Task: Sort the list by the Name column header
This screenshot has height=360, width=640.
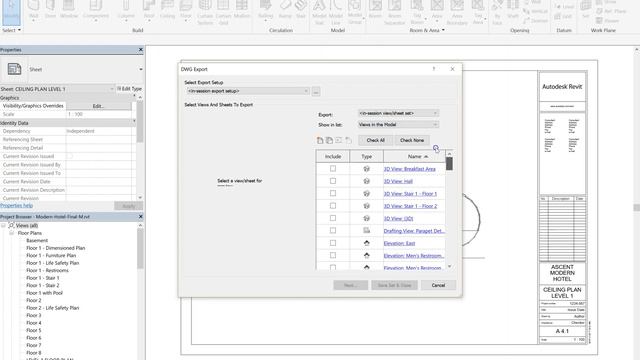Action: click(414, 156)
